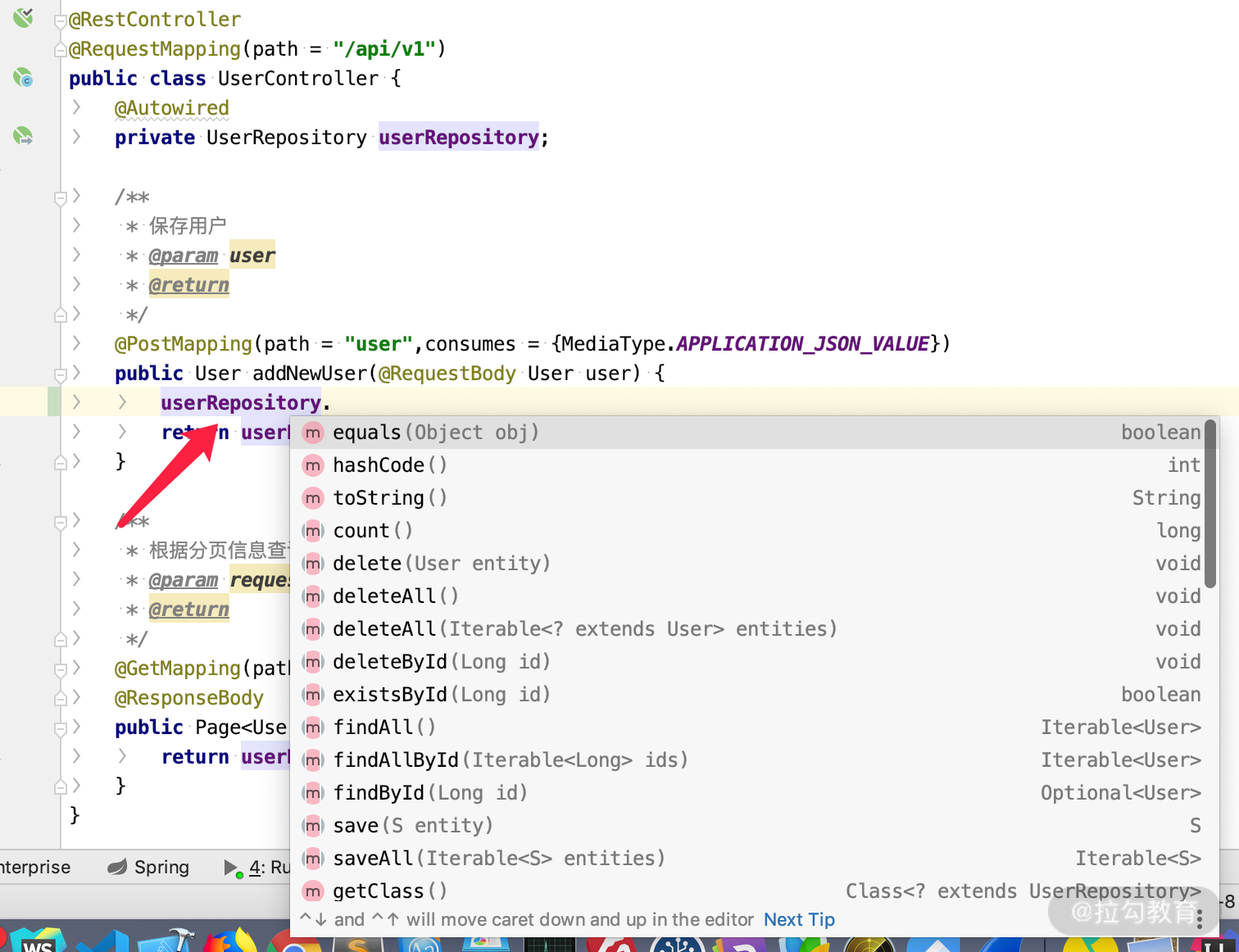Screen dimensions: 1239x952
Task: Click the 保存用户 comment text
Action: coord(188,226)
